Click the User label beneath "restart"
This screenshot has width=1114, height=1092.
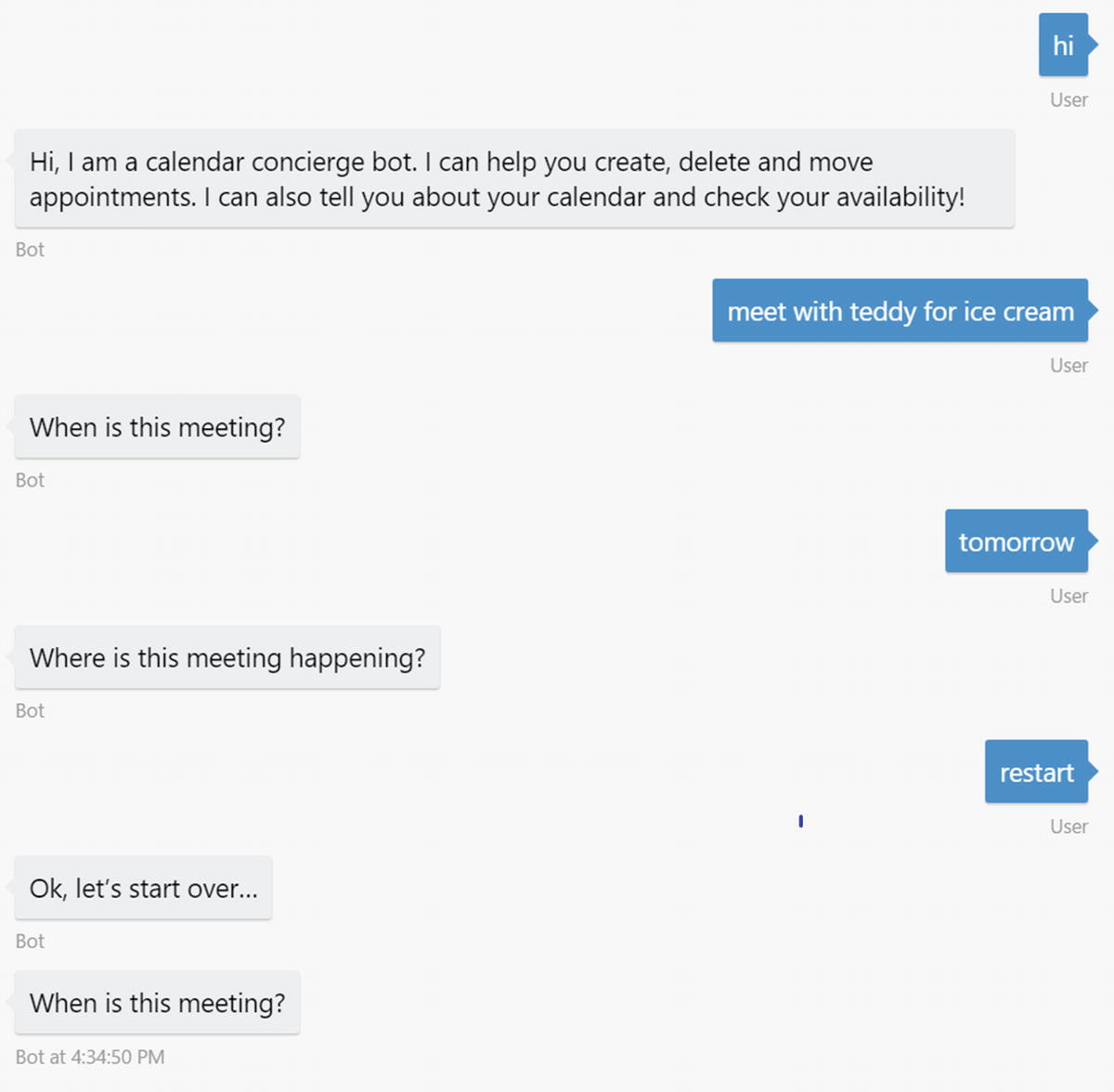pyautogui.click(x=1069, y=826)
